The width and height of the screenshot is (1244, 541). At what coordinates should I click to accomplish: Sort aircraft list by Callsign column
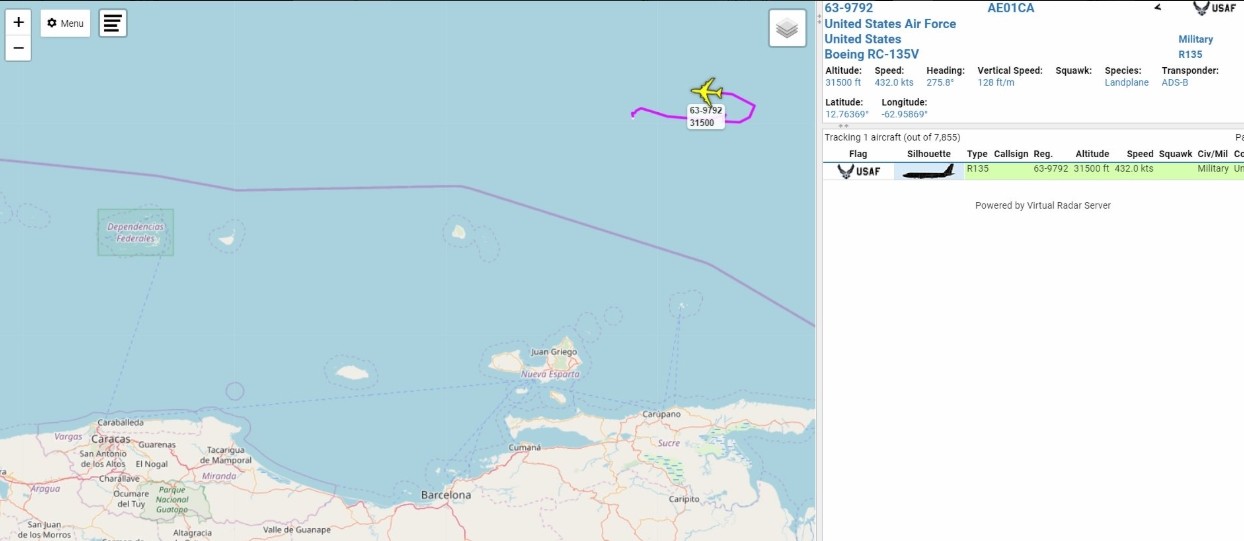pyautogui.click(x=1011, y=154)
